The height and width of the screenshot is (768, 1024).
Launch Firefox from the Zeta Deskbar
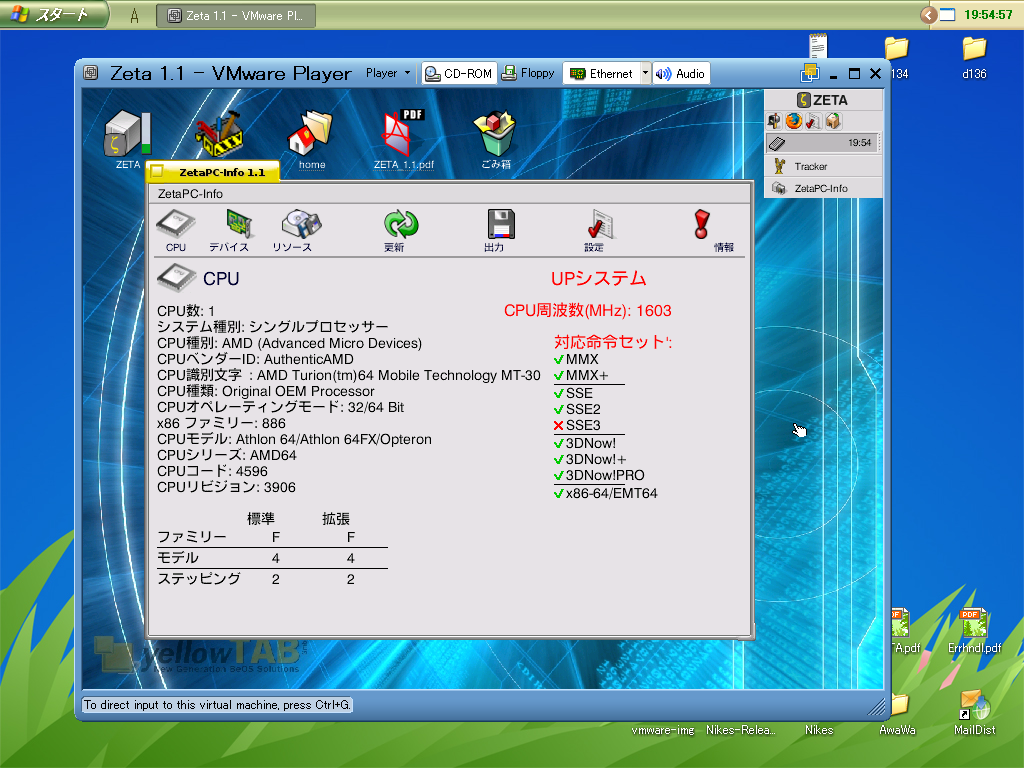(x=794, y=121)
